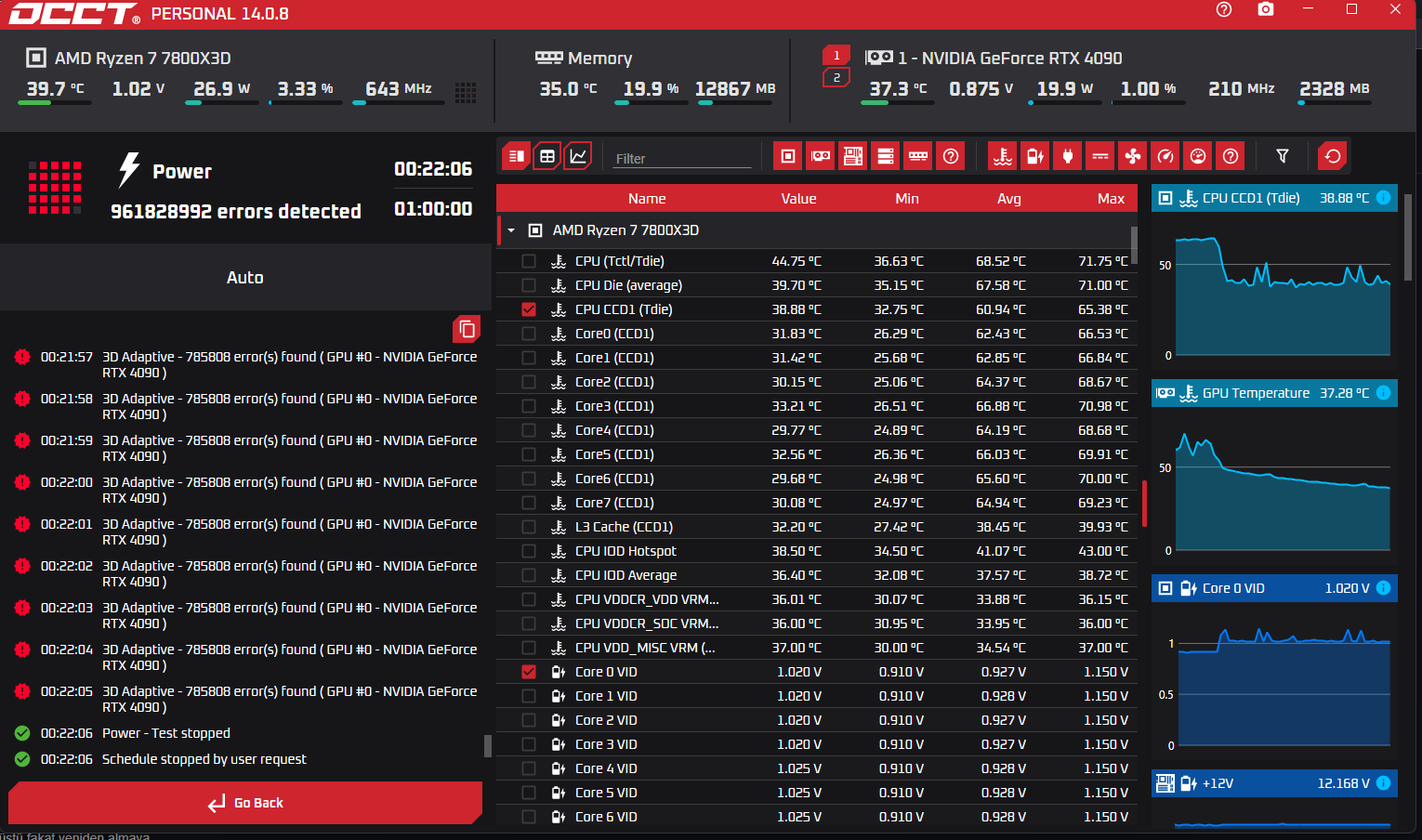Toggle unknown hardware filter question icon
Image resolution: width=1422 pixels, height=840 pixels.
point(951,156)
